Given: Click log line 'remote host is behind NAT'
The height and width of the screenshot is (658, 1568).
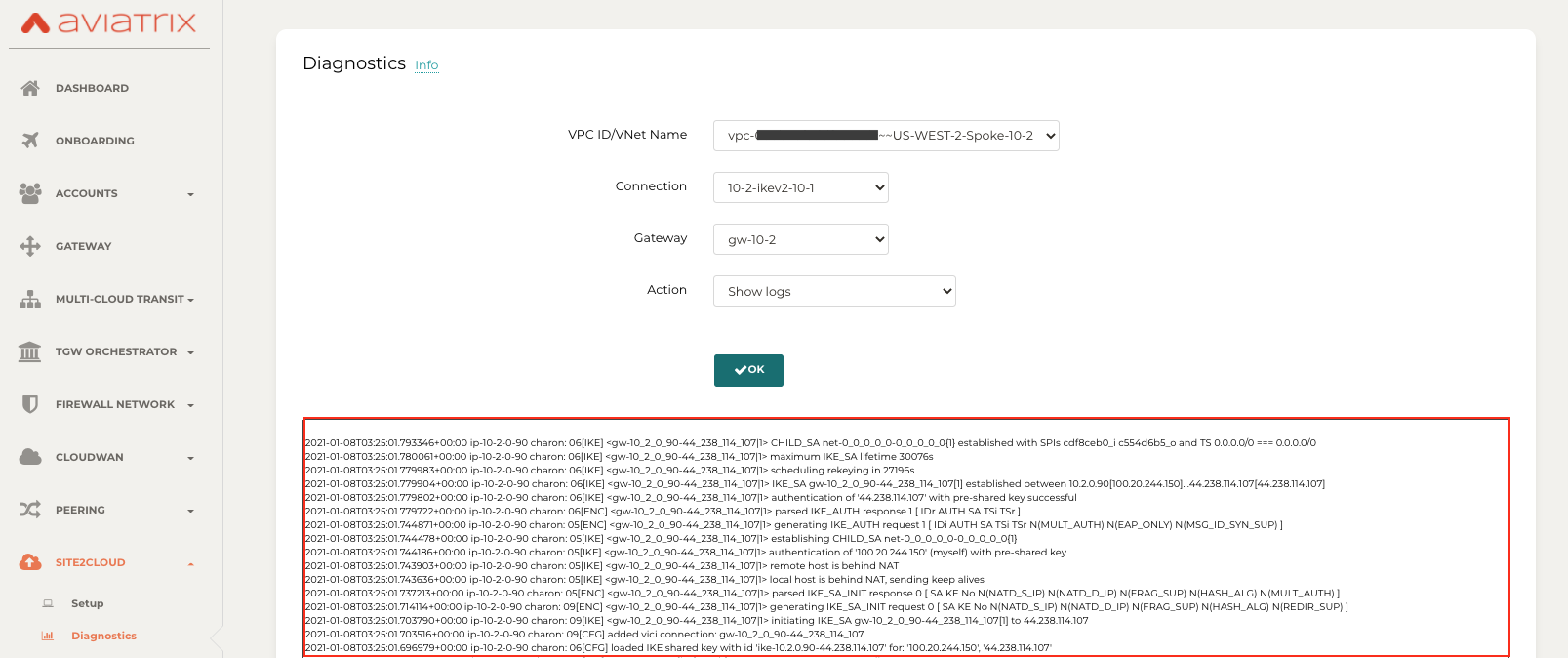Looking at the screenshot, I should [x=602, y=565].
